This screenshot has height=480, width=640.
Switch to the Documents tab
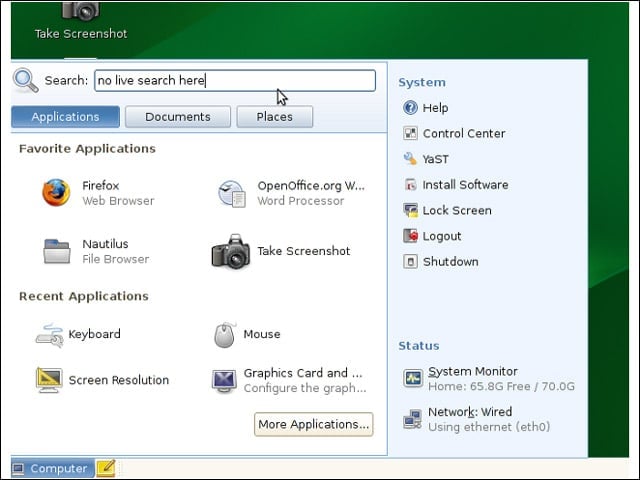tap(178, 117)
